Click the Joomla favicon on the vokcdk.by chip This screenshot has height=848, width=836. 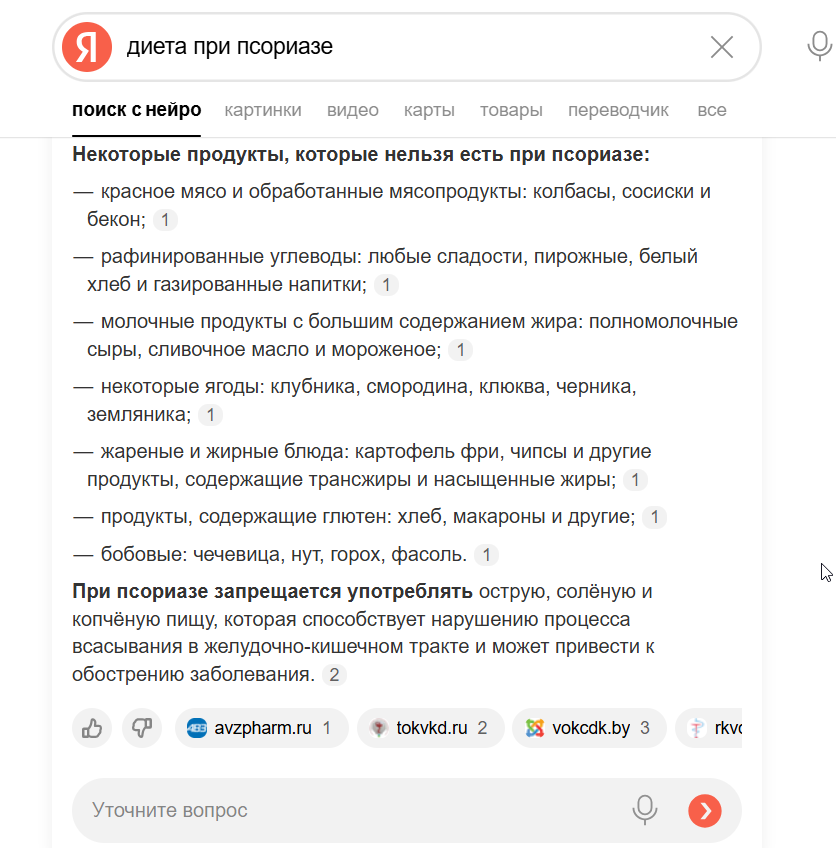coord(534,728)
